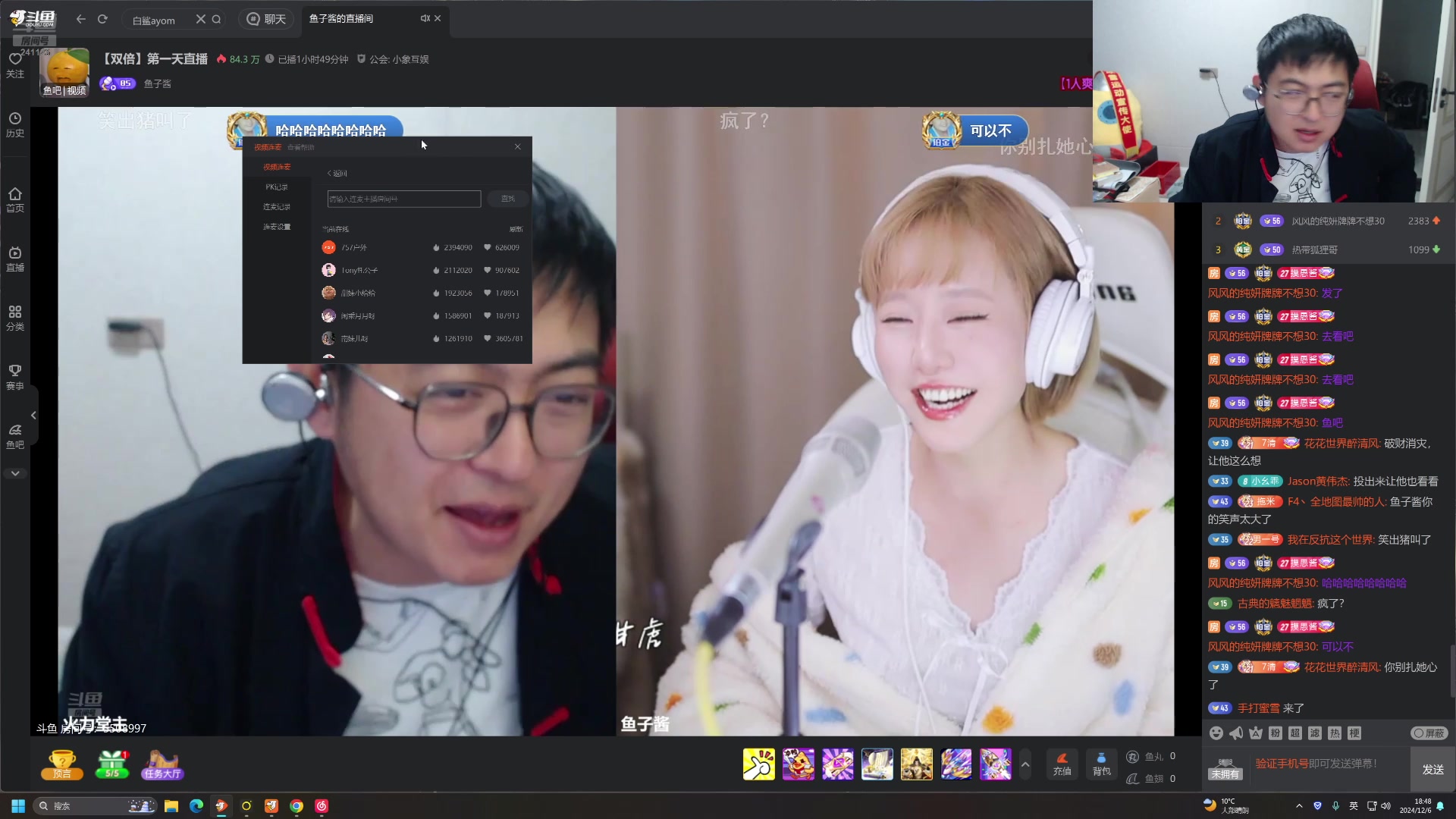Image resolution: width=1456 pixels, height=819 pixels.
Task: Click the megaphone broadcast icon
Action: pos(1236,733)
